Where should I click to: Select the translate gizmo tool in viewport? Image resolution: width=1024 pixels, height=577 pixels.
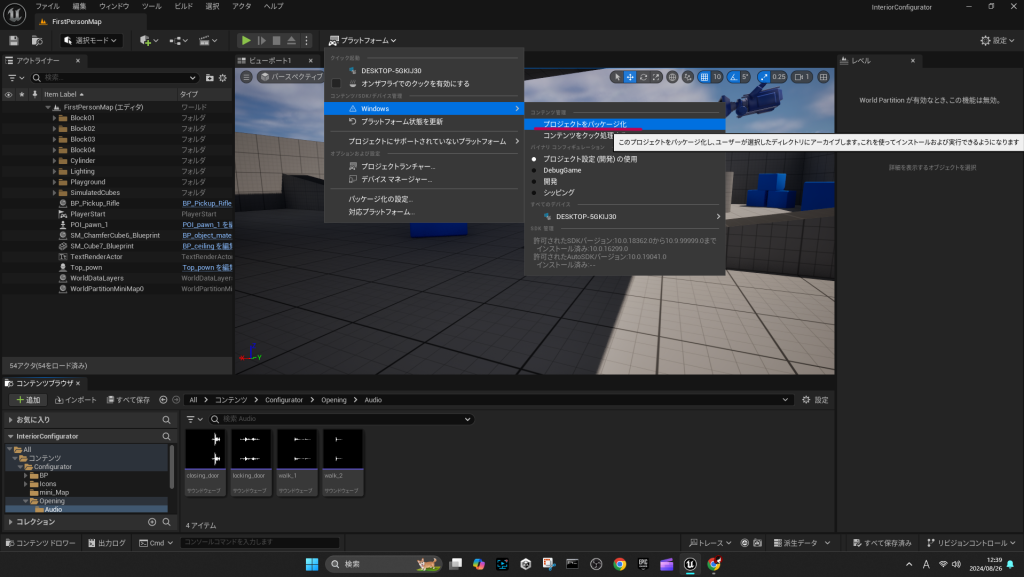pyautogui.click(x=630, y=76)
